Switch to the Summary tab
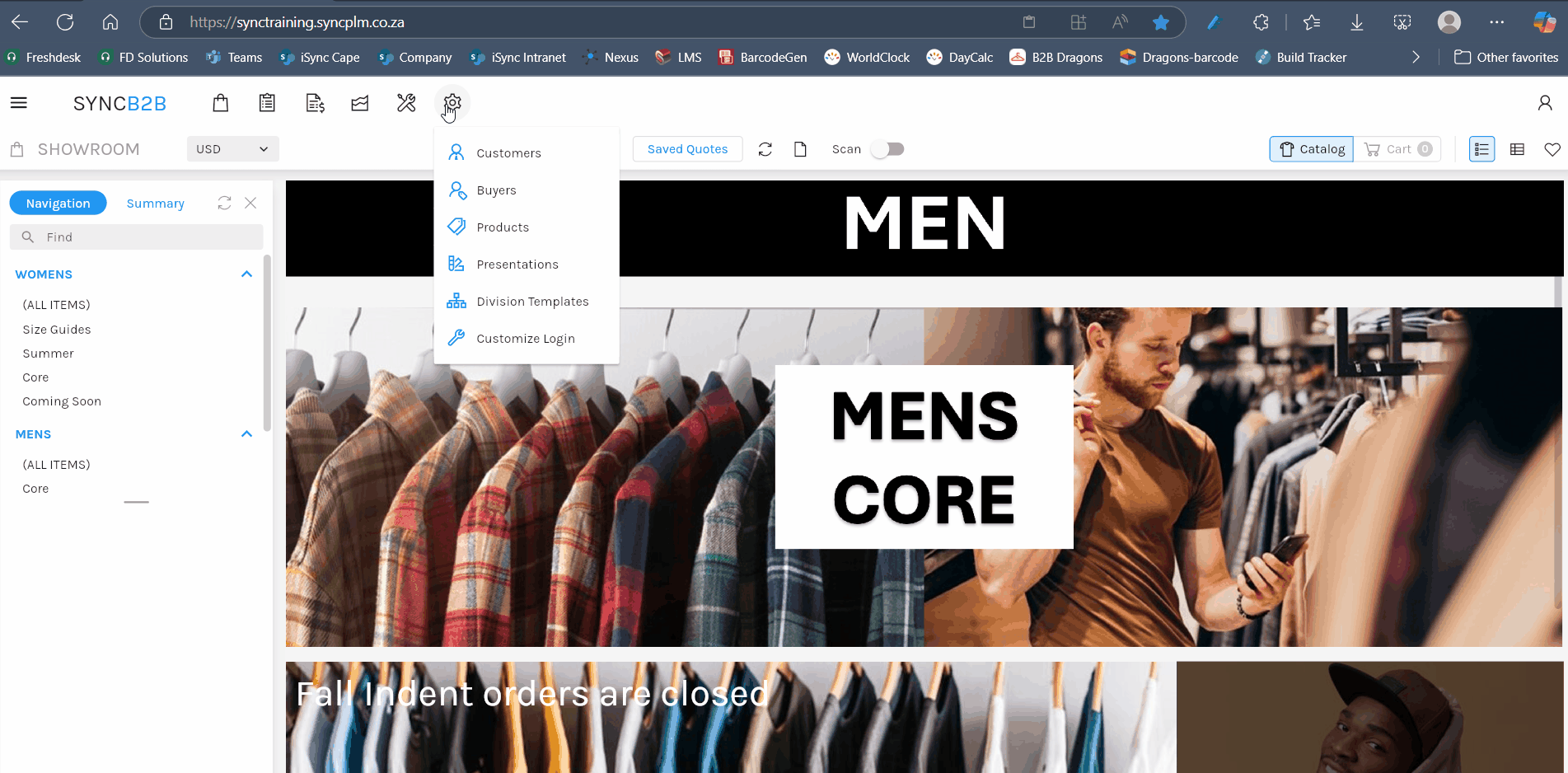The height and width of the screenshot is (773, 1568). coord(155,204)
